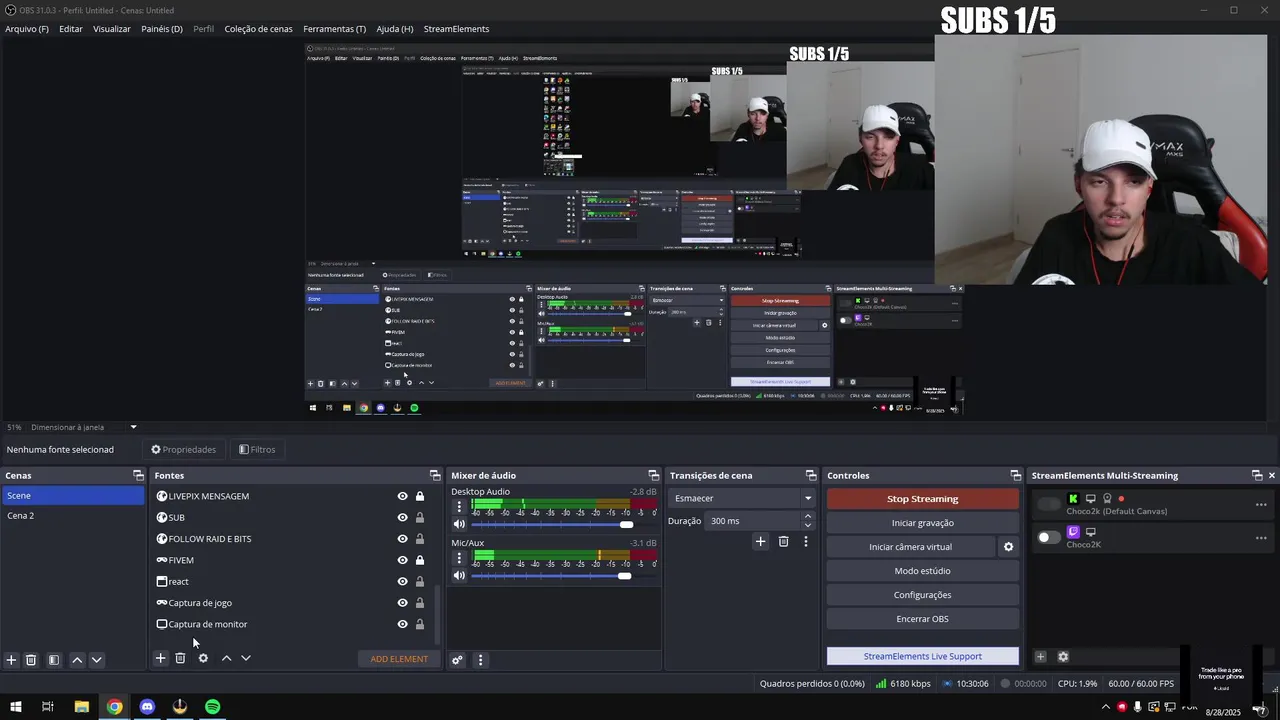
Task: Open the Ferramentas (T) menu
Action: 334,29
